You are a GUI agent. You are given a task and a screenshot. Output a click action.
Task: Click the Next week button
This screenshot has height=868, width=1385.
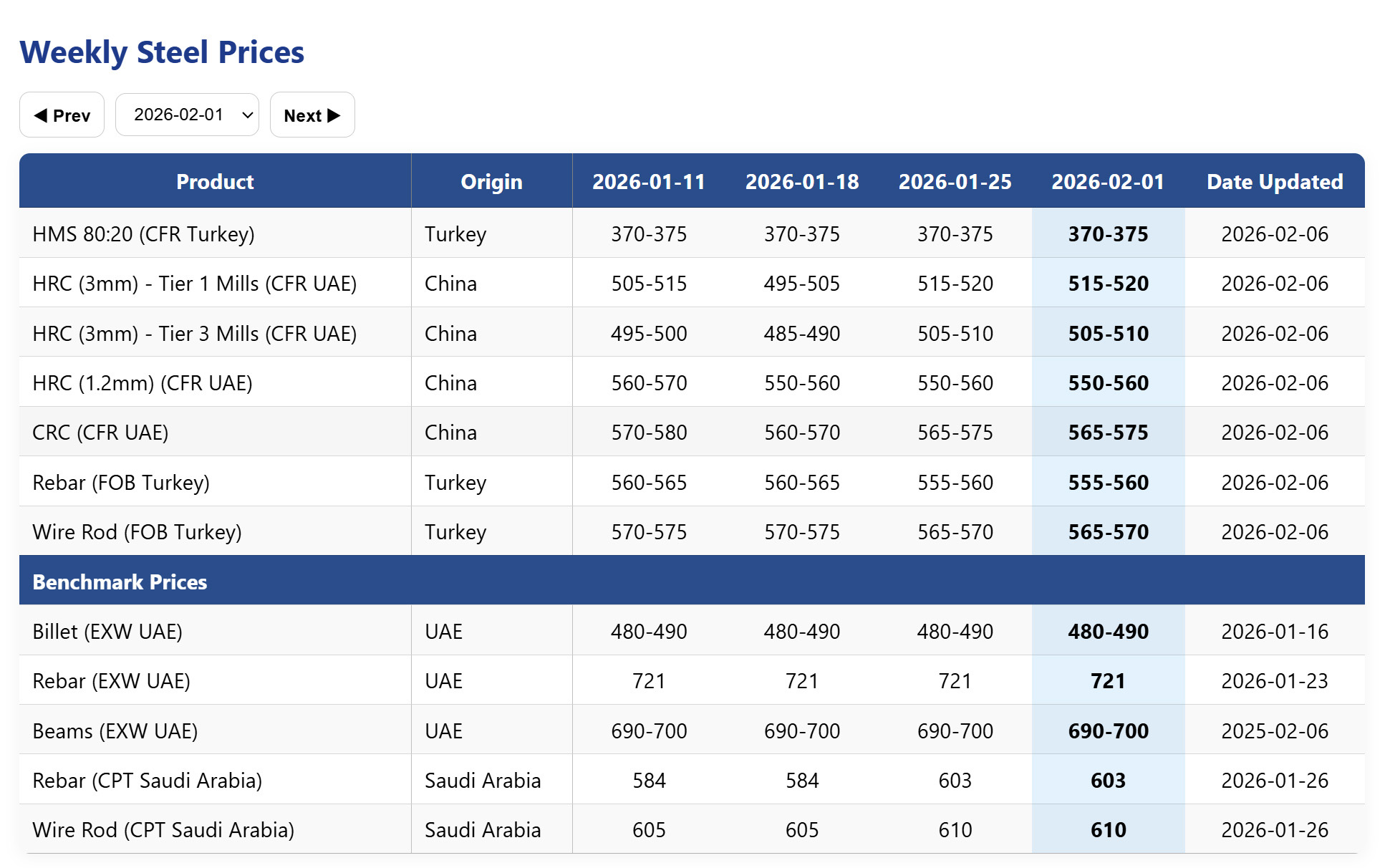coord(312,115)
